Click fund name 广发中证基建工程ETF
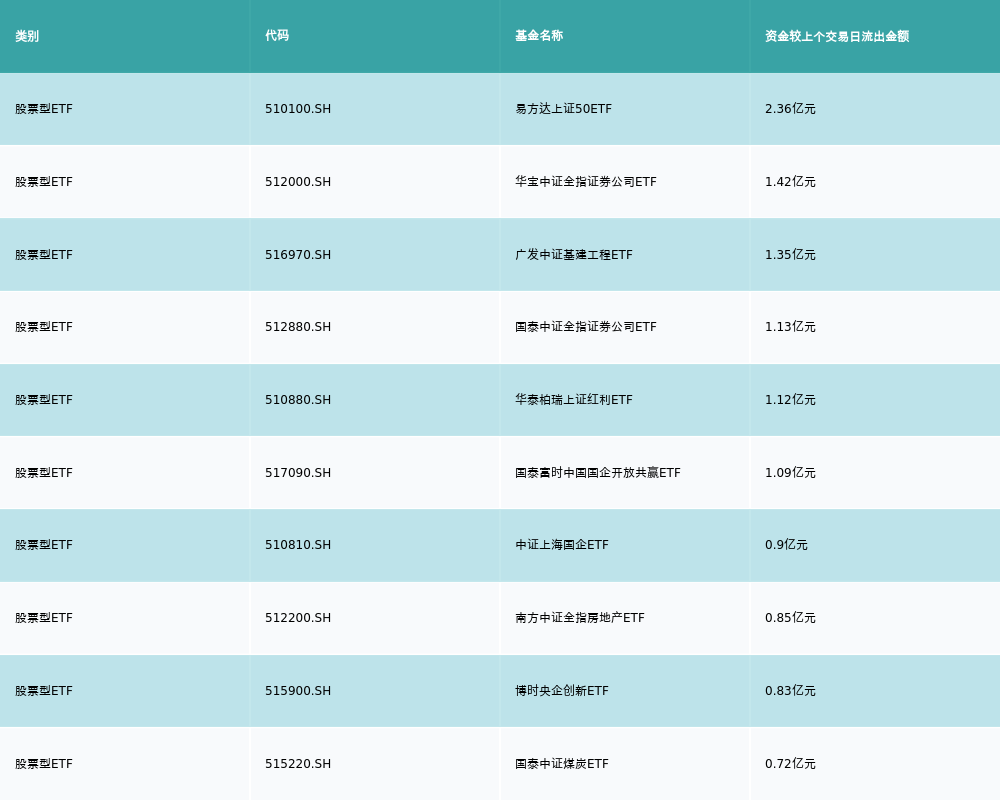 tap(574, 255)
